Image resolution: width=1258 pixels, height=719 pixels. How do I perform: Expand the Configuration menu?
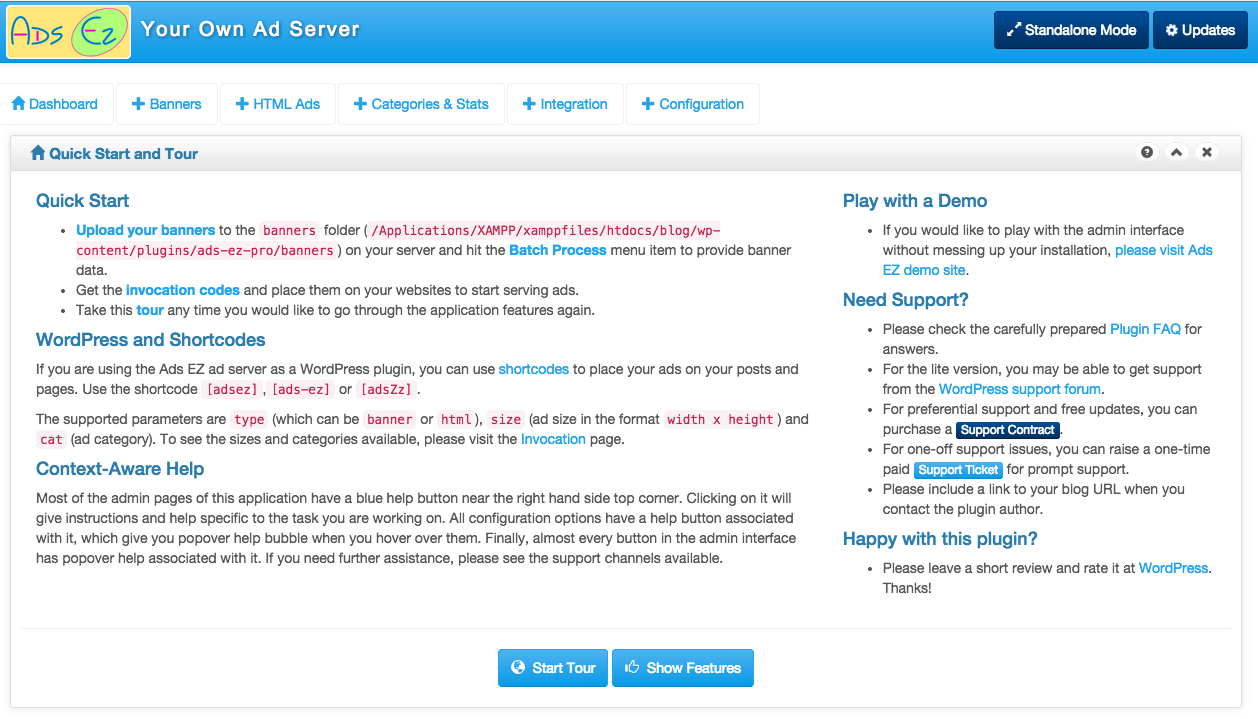pyautogui.click(x=692, y=104)
